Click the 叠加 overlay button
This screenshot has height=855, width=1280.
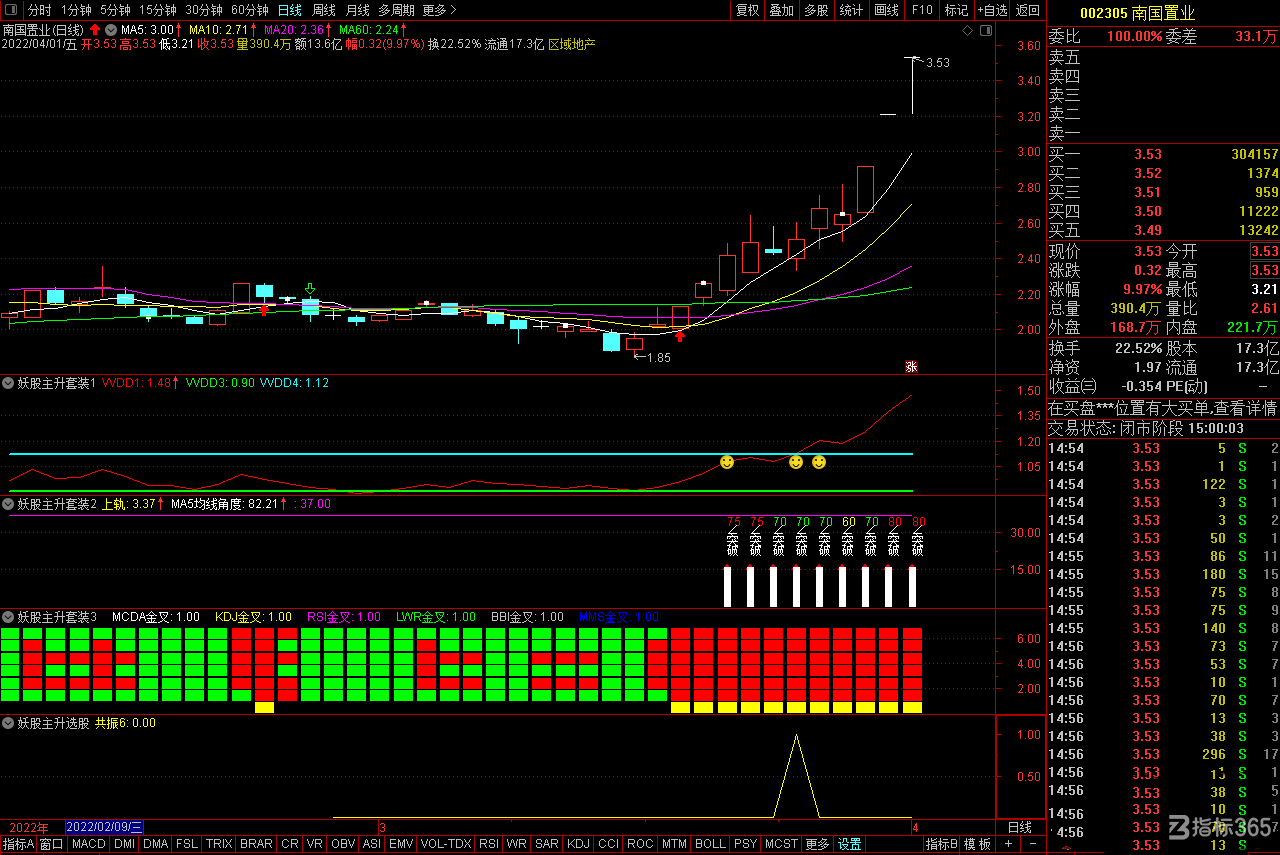click(x=781, y=10)
